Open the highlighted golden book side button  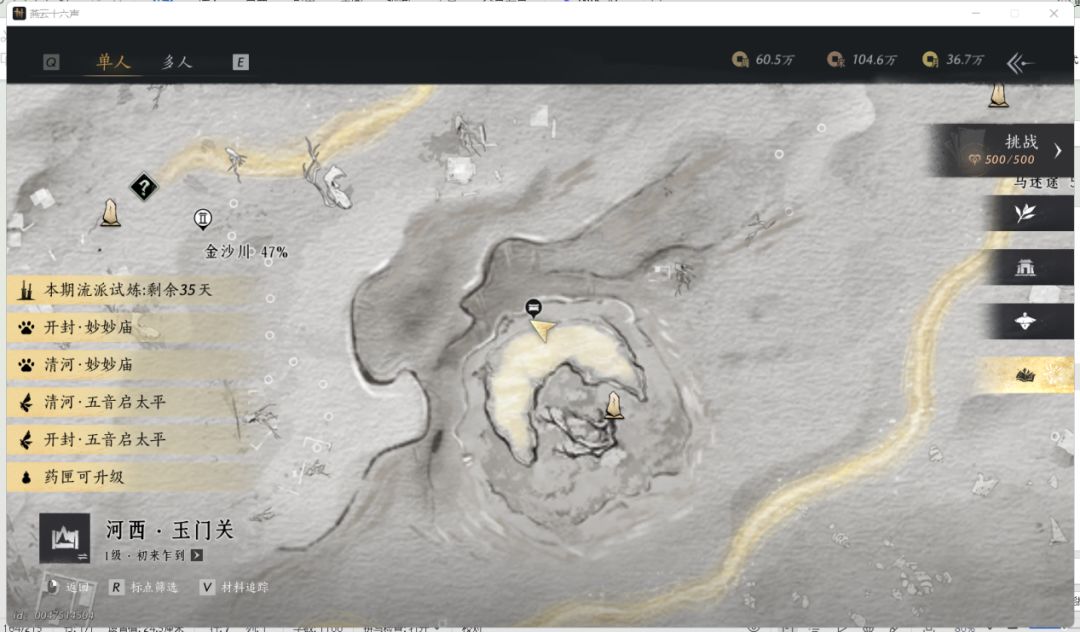(1026, 375)
